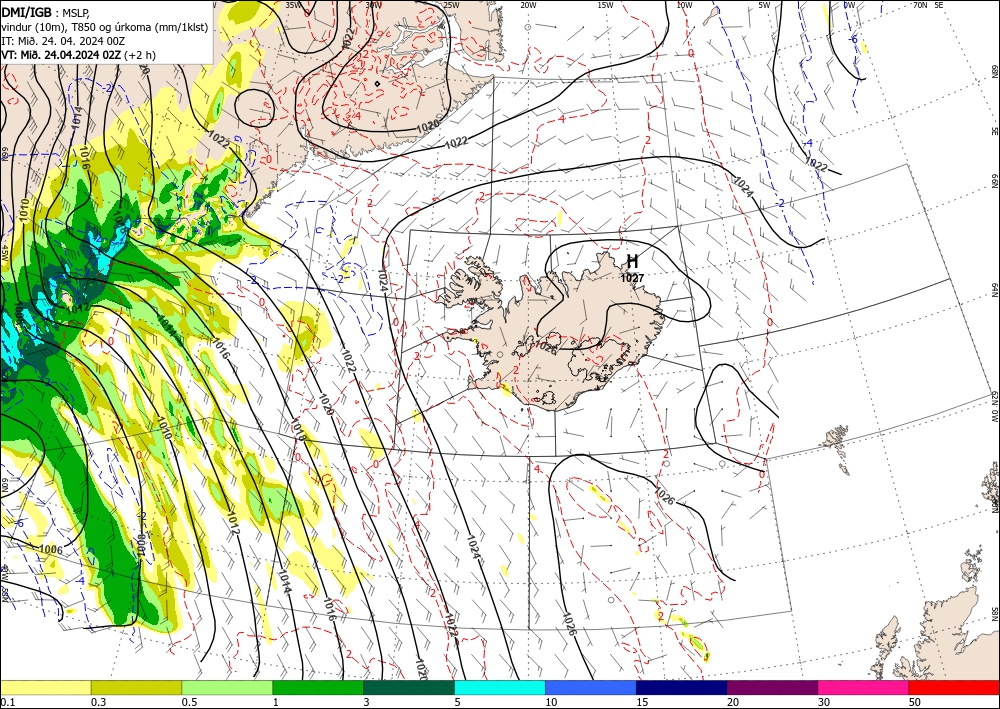Pick the blue 10–15 legend color
The image size is (1000, 709).
(x=591, y=687)
